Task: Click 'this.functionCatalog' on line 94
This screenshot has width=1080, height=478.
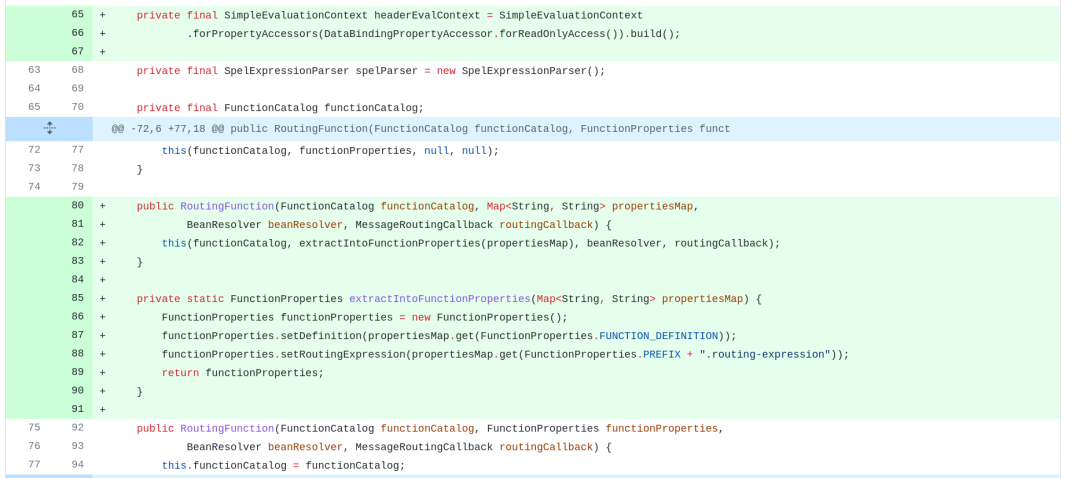Action: tap(224, 466)
